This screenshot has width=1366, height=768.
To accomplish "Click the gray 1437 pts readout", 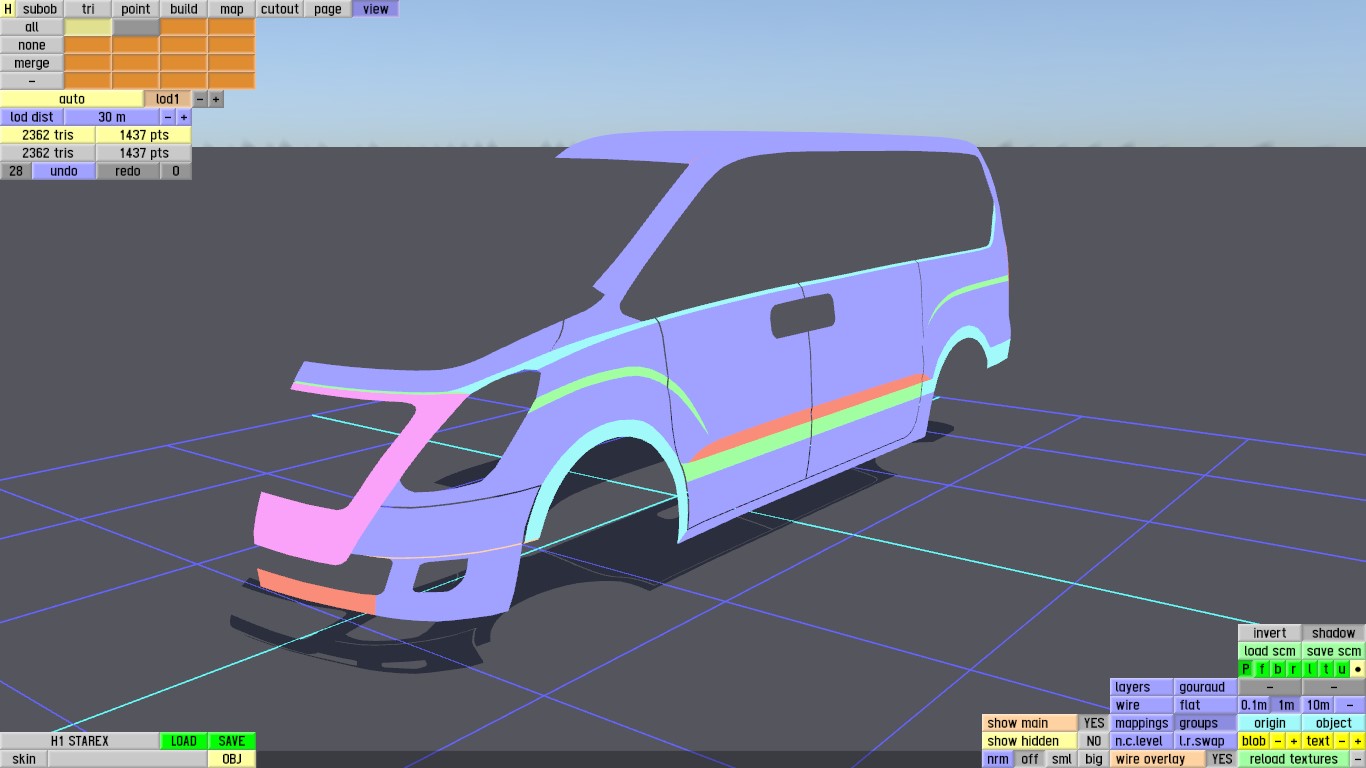I will pos(144,153).
